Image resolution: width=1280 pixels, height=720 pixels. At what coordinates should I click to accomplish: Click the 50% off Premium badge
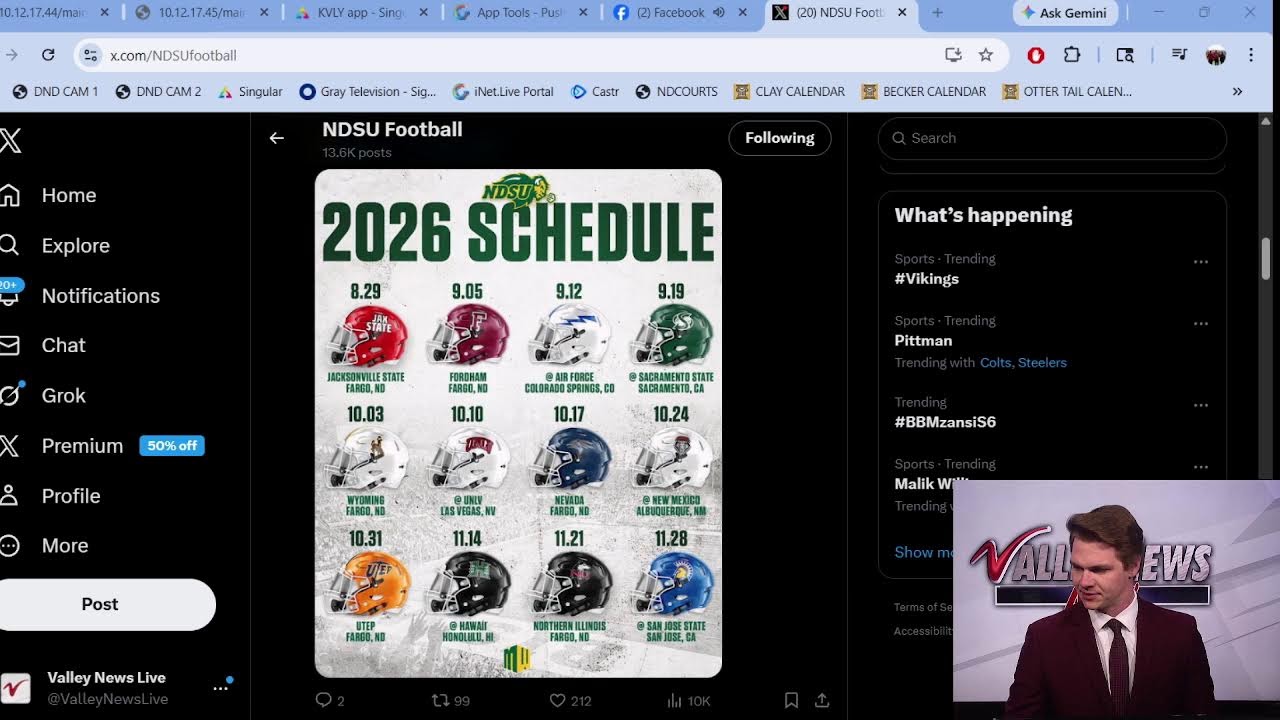pyautogui.click(x=172, y=445)
